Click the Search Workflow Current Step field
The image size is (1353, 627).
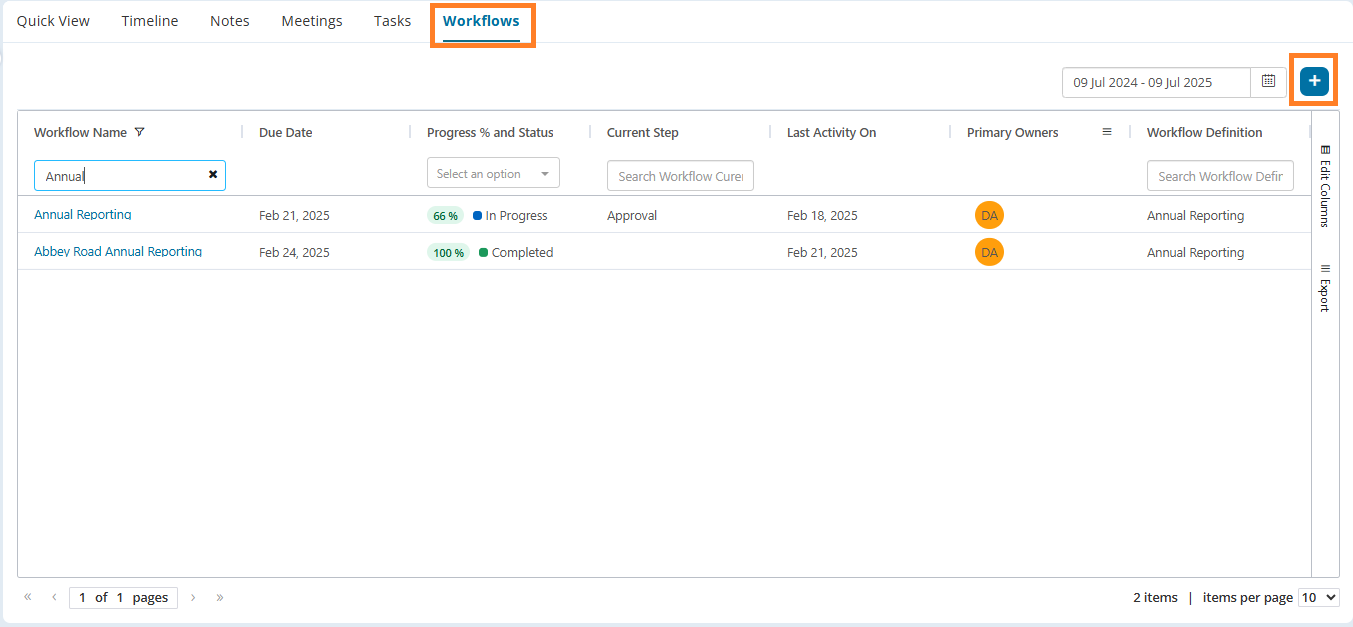[680, 176]
